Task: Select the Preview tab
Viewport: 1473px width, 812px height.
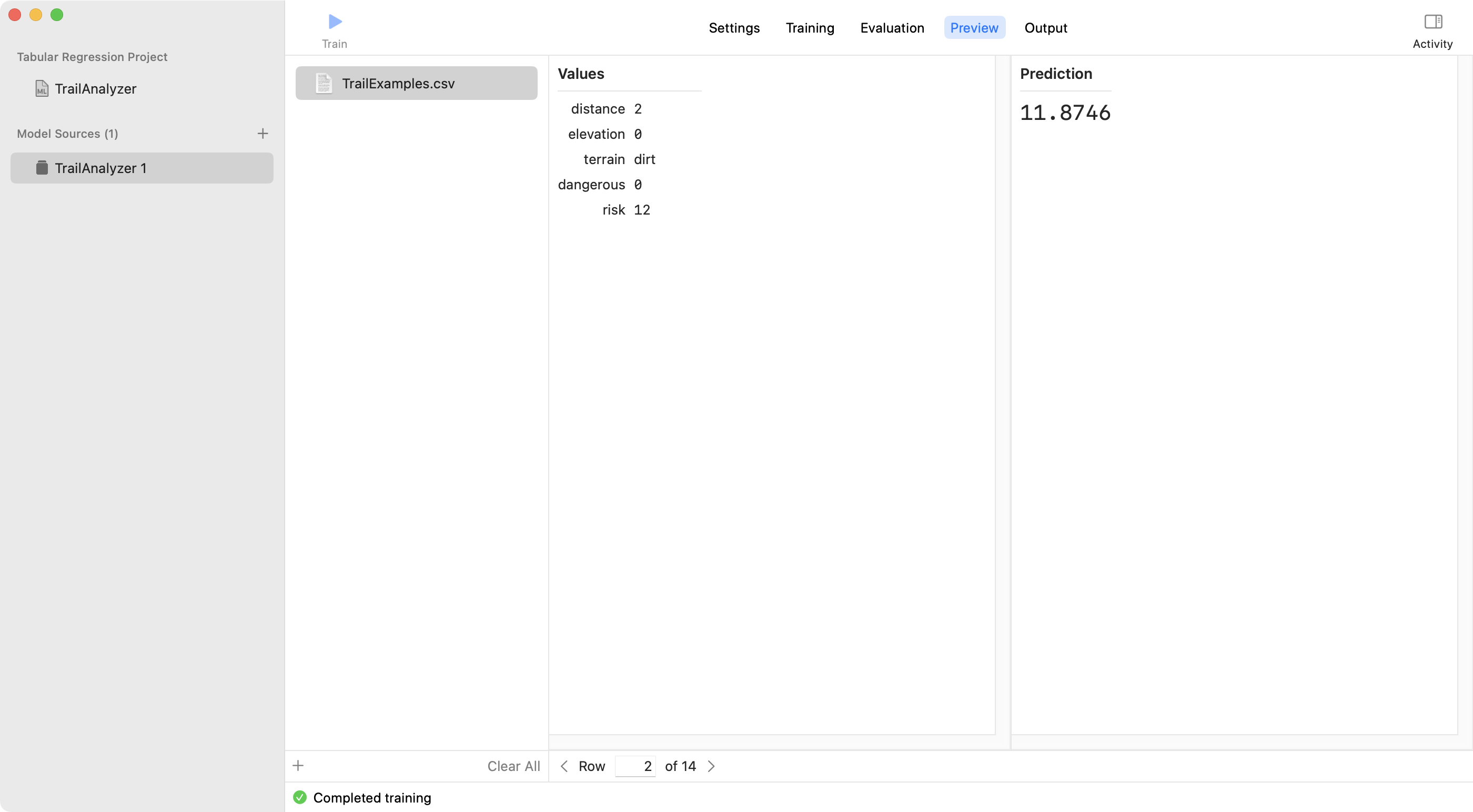Action: click(x=974, y=27)
